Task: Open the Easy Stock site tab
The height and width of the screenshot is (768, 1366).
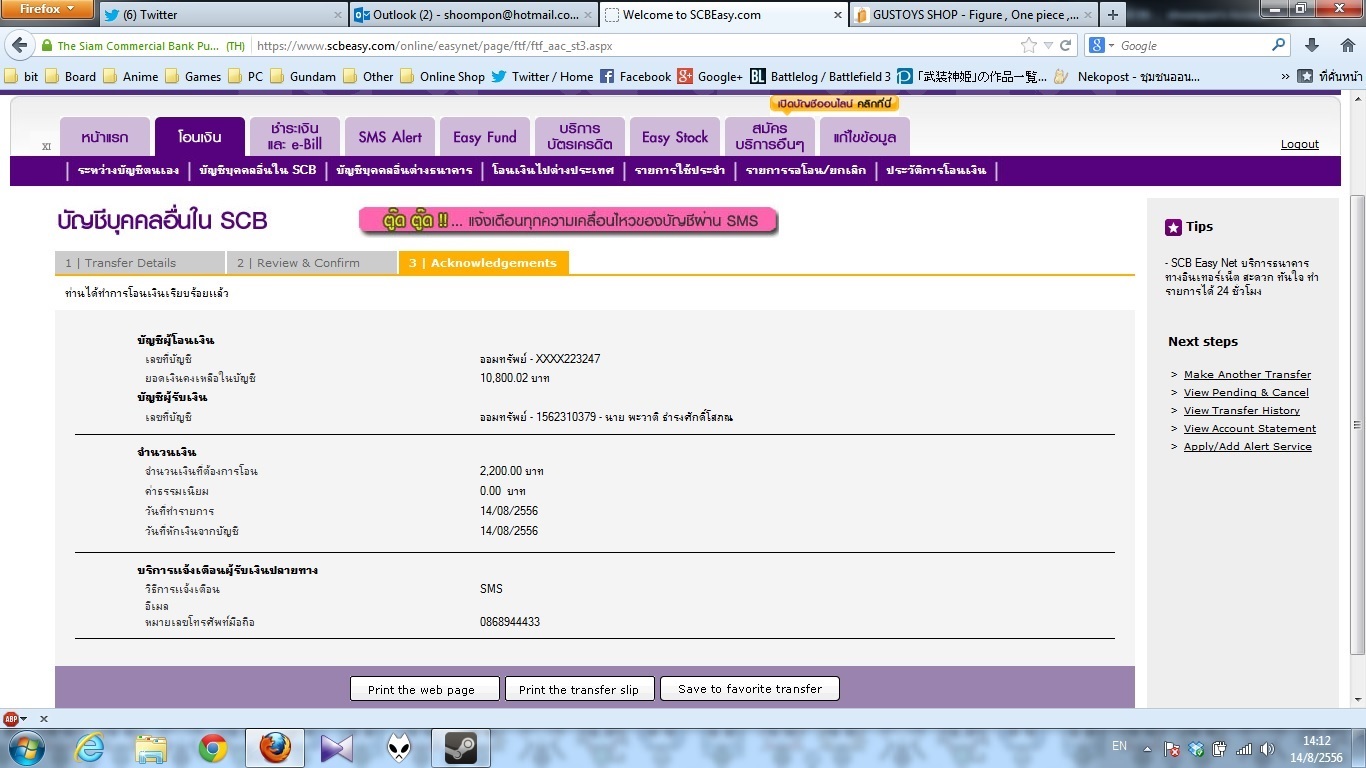Action: (675, 137)
